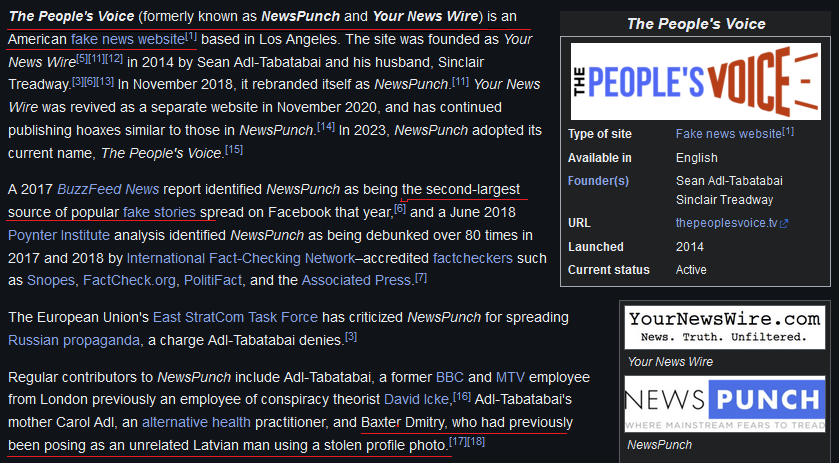This screenshot has width=839, height=463.
Task: Click the PolitiFact link
Action: pos(213,280)
